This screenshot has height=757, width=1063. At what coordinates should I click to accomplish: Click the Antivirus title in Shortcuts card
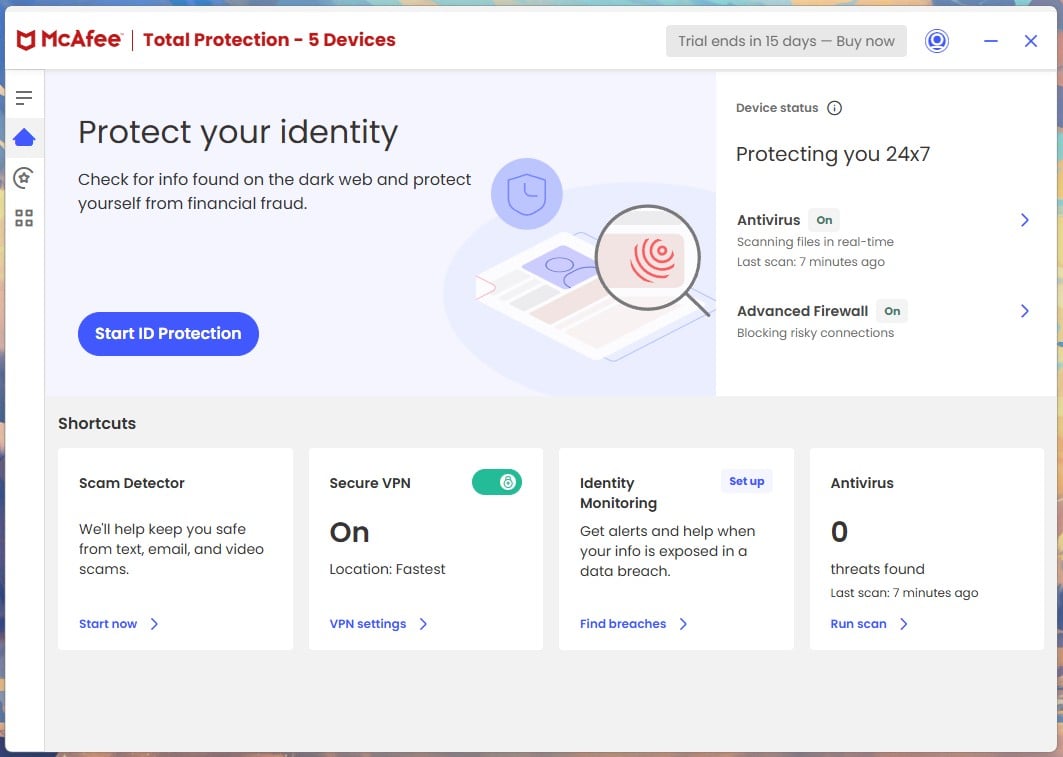(862, 483)
